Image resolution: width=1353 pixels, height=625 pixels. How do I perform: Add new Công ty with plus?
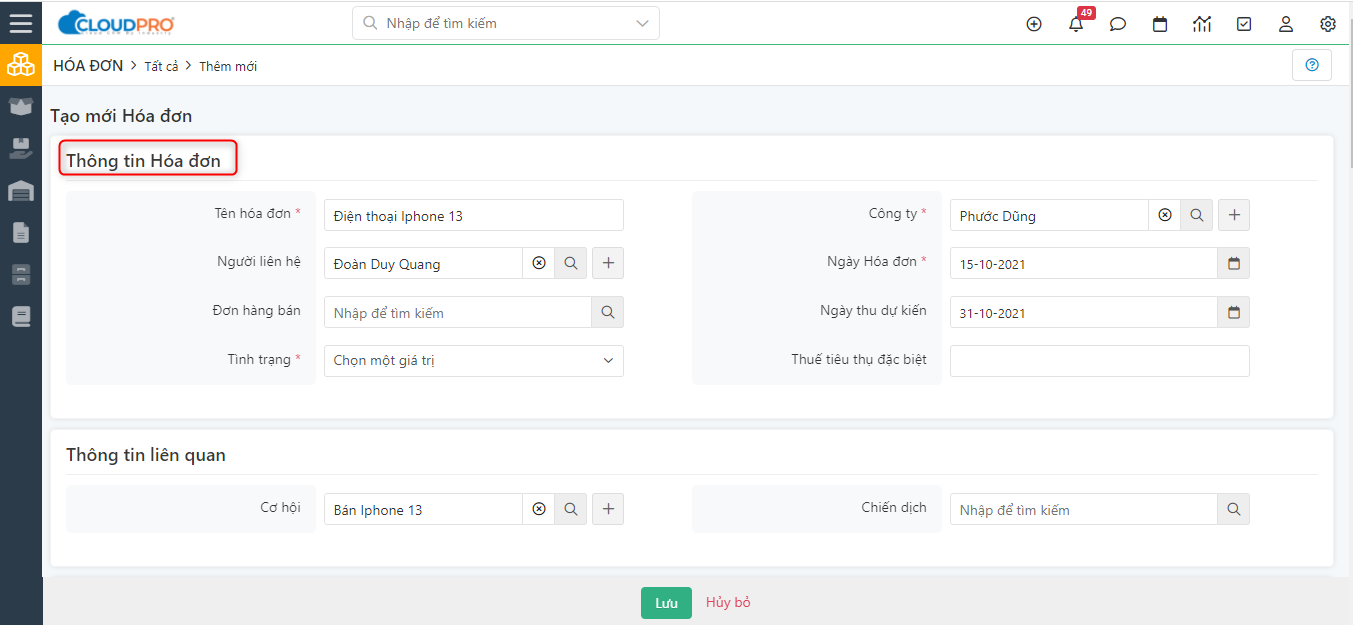1234,215
